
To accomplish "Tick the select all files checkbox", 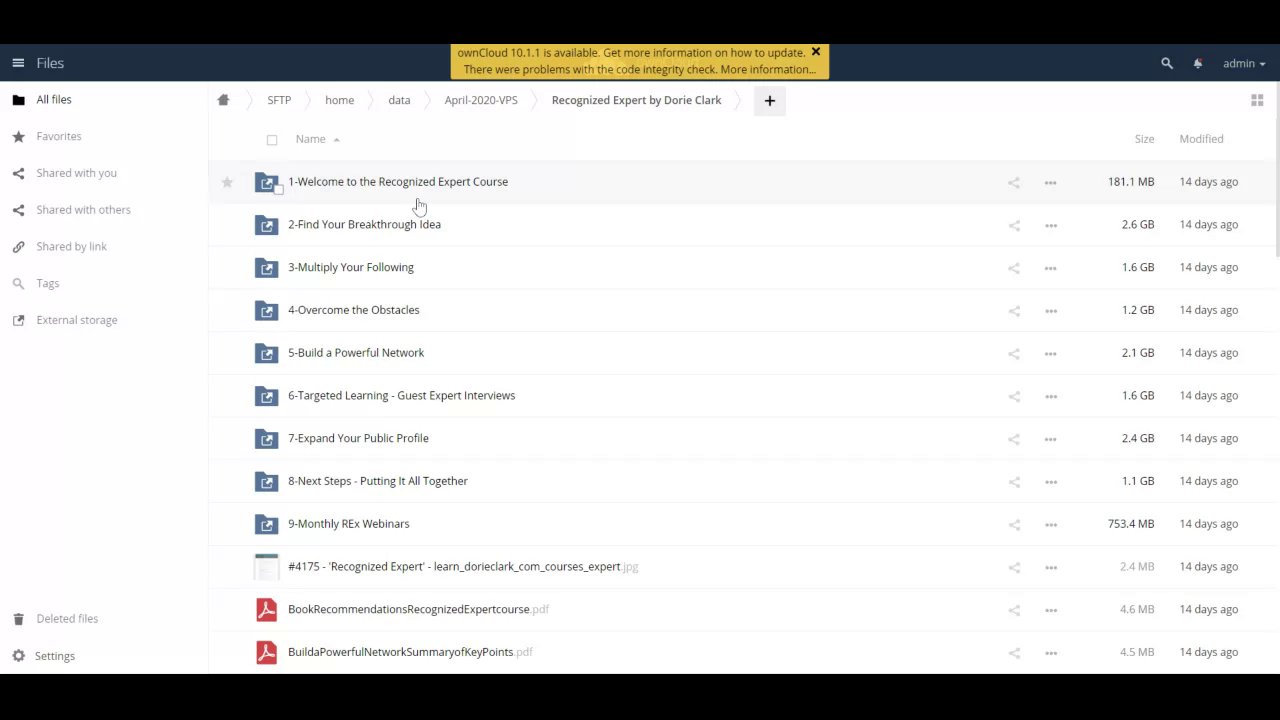I will click(x=272, y=140).
